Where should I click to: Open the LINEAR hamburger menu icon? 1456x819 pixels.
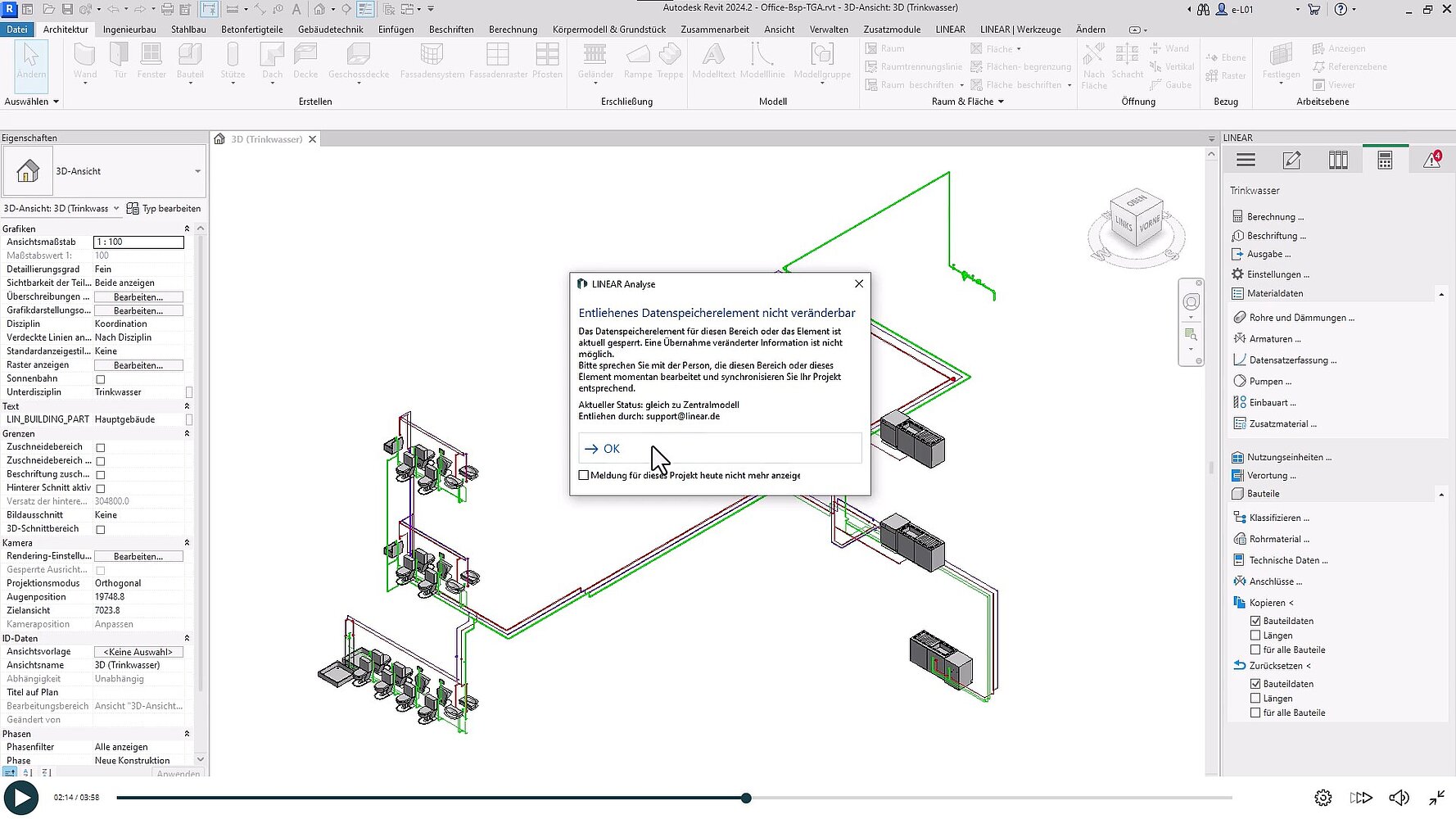1246,161
